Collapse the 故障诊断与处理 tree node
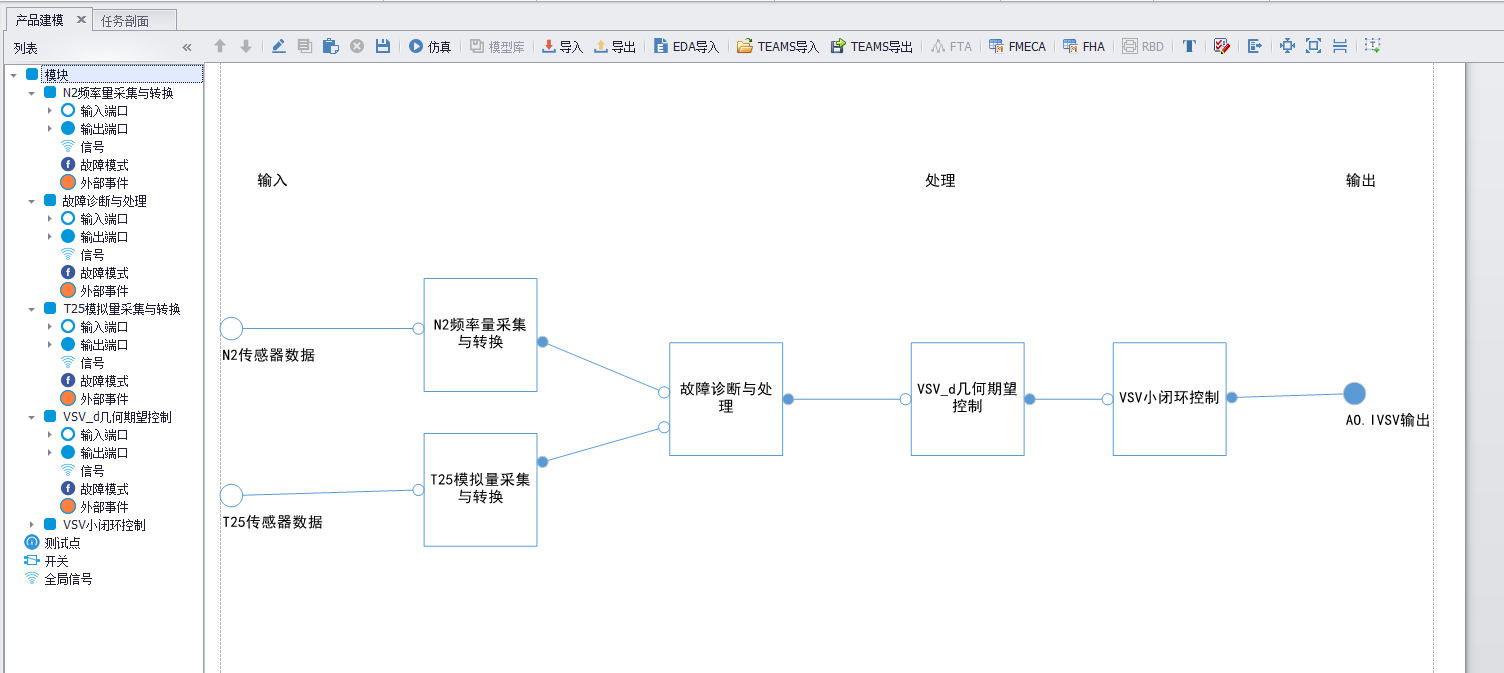Screen dimensions: 1504x673 click(31, 201)
